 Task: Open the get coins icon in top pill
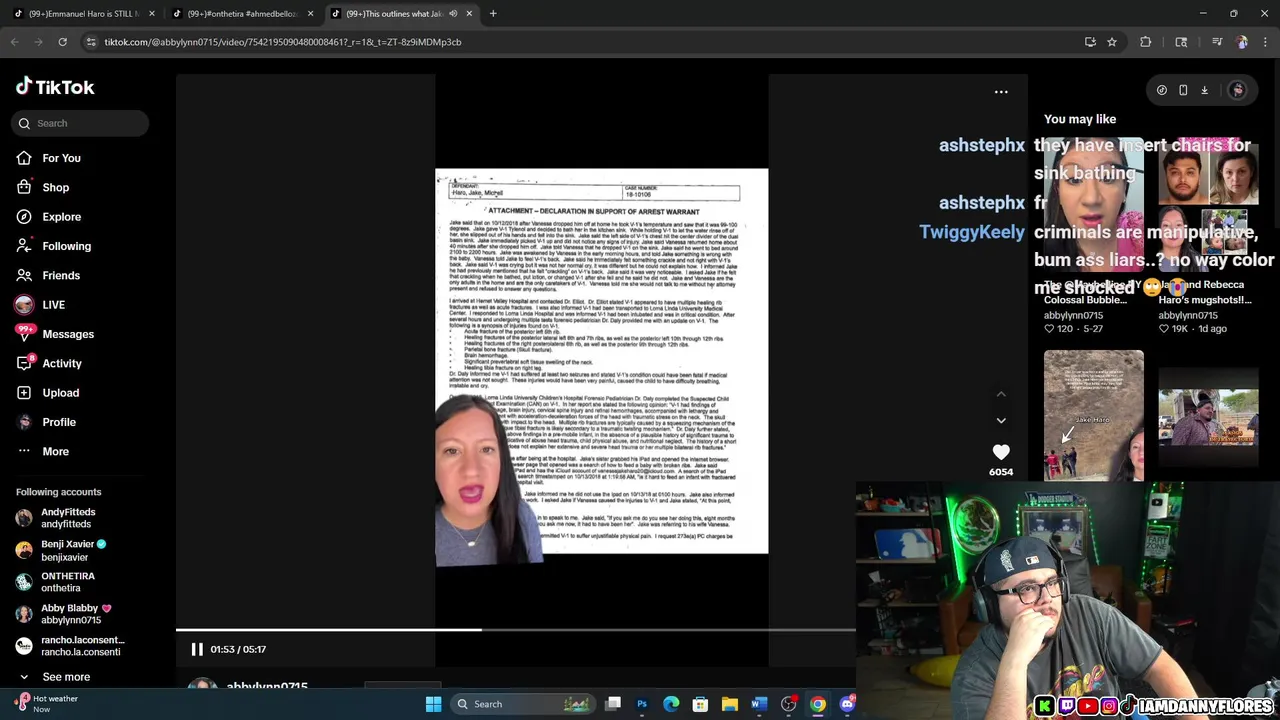pyautogui.click(x=1162, y=90)
